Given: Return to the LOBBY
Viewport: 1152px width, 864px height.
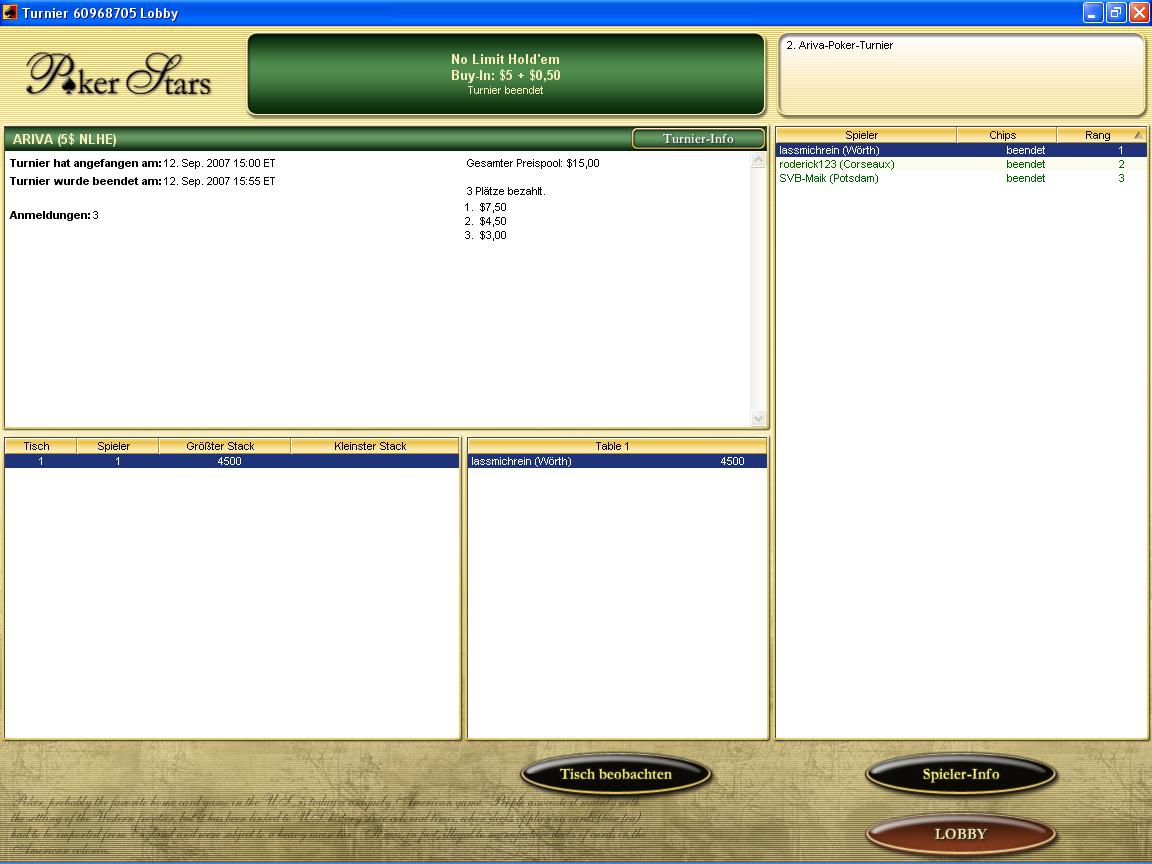Looking at the screenshot, I should coord(961,834).
